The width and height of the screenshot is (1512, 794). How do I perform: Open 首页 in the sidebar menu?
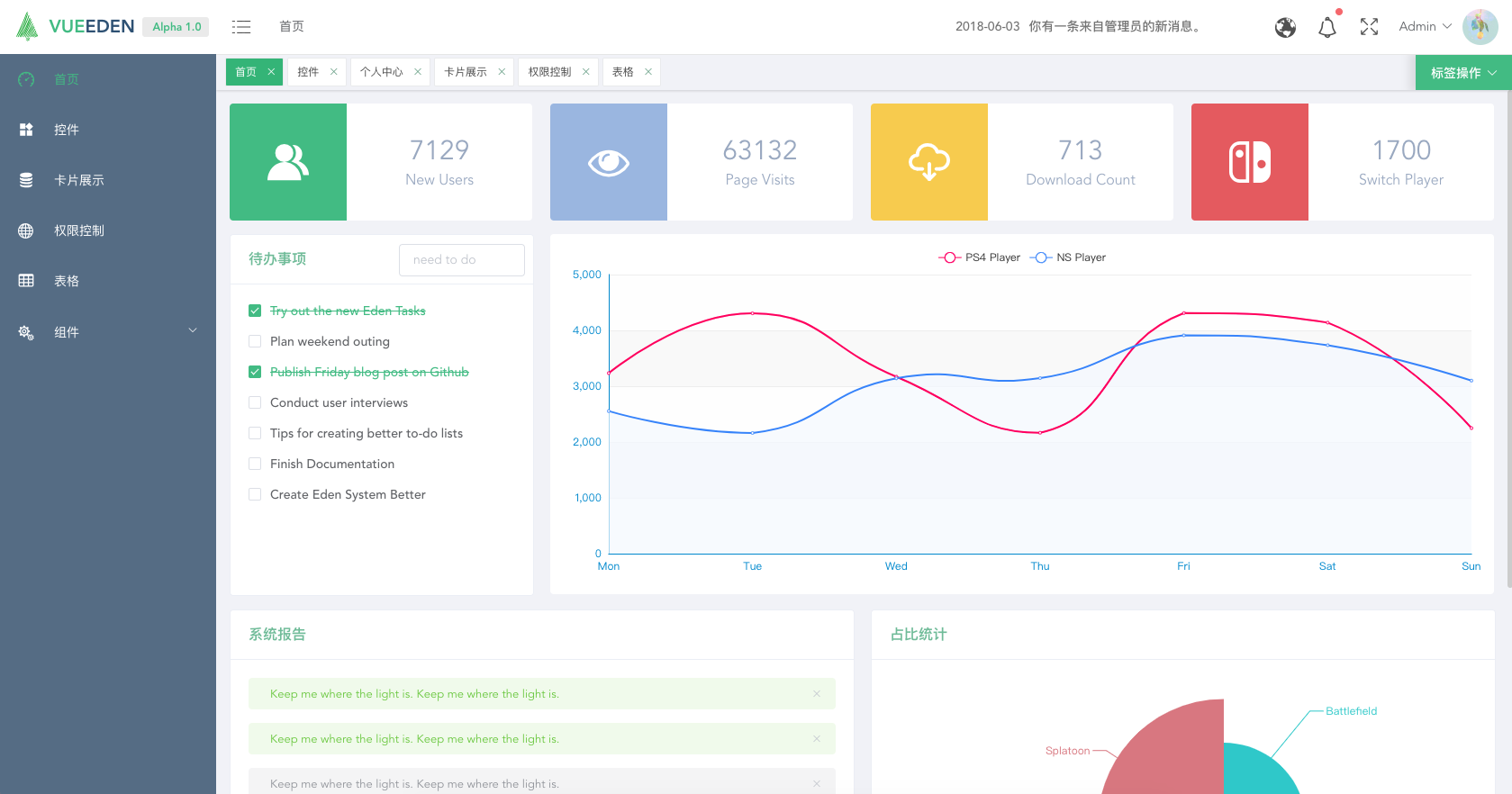(108, 79)
